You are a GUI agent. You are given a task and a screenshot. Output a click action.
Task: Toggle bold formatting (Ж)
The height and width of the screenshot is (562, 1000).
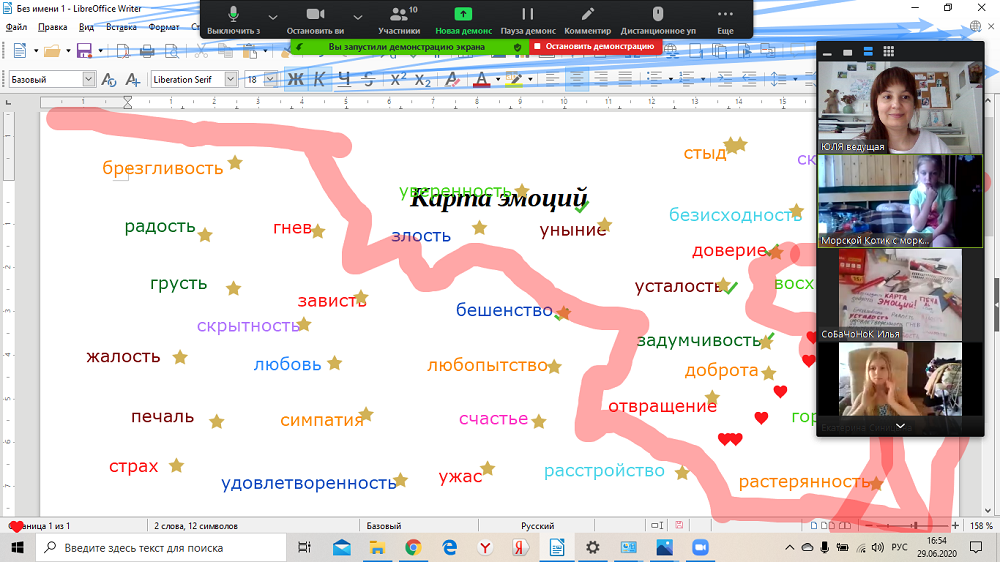pyautogui.click(x=295, y=79)
